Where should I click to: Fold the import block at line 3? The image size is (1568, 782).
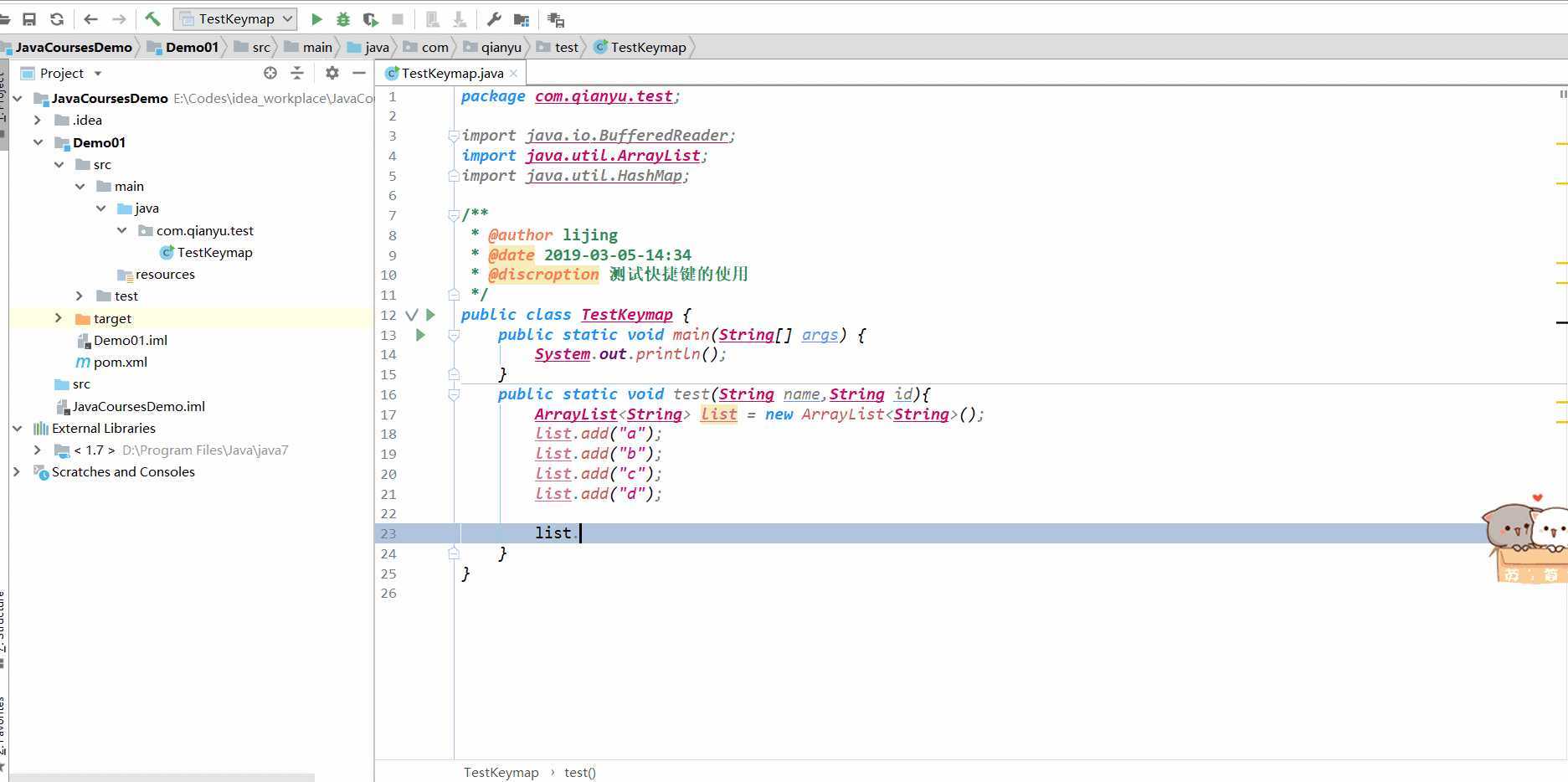453,136
